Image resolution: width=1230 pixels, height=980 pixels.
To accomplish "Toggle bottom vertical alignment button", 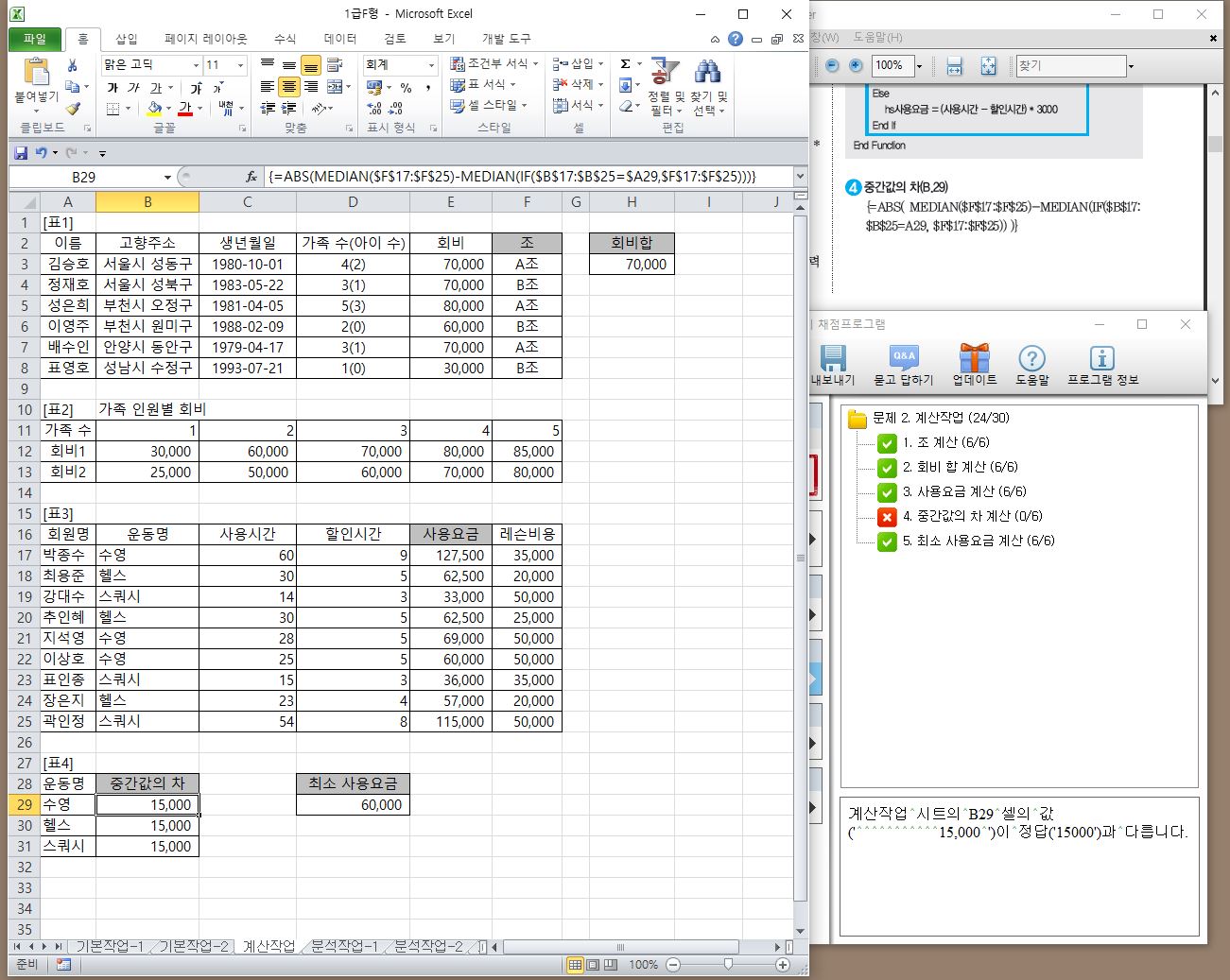I will coord(310,65).
